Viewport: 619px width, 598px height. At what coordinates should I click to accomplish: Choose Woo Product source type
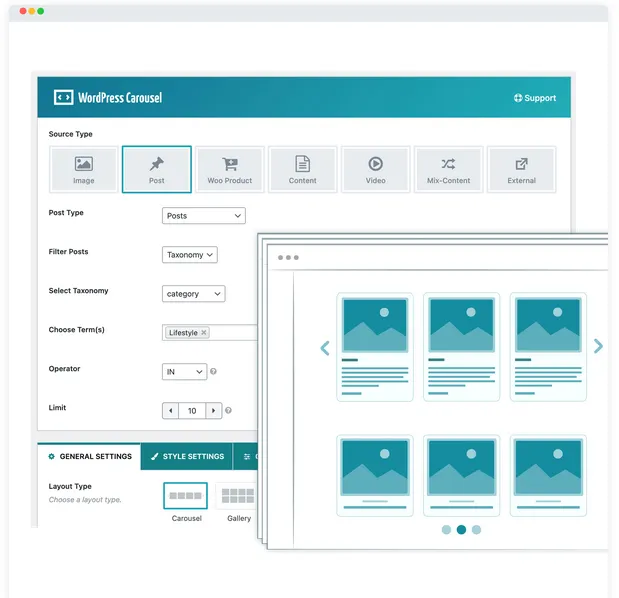230,169
